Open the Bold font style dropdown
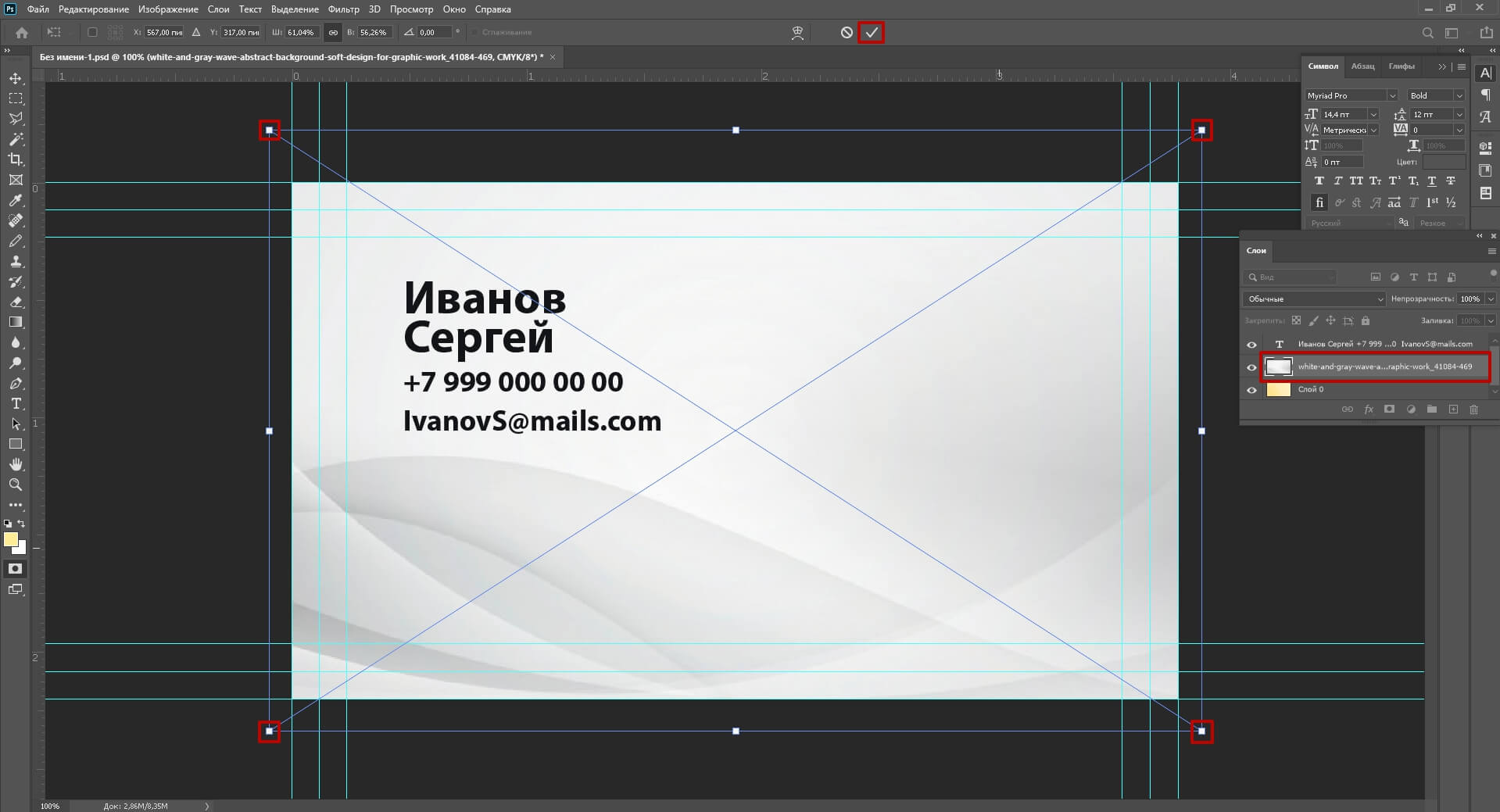1500x812 pixels. pos(1436,95)
